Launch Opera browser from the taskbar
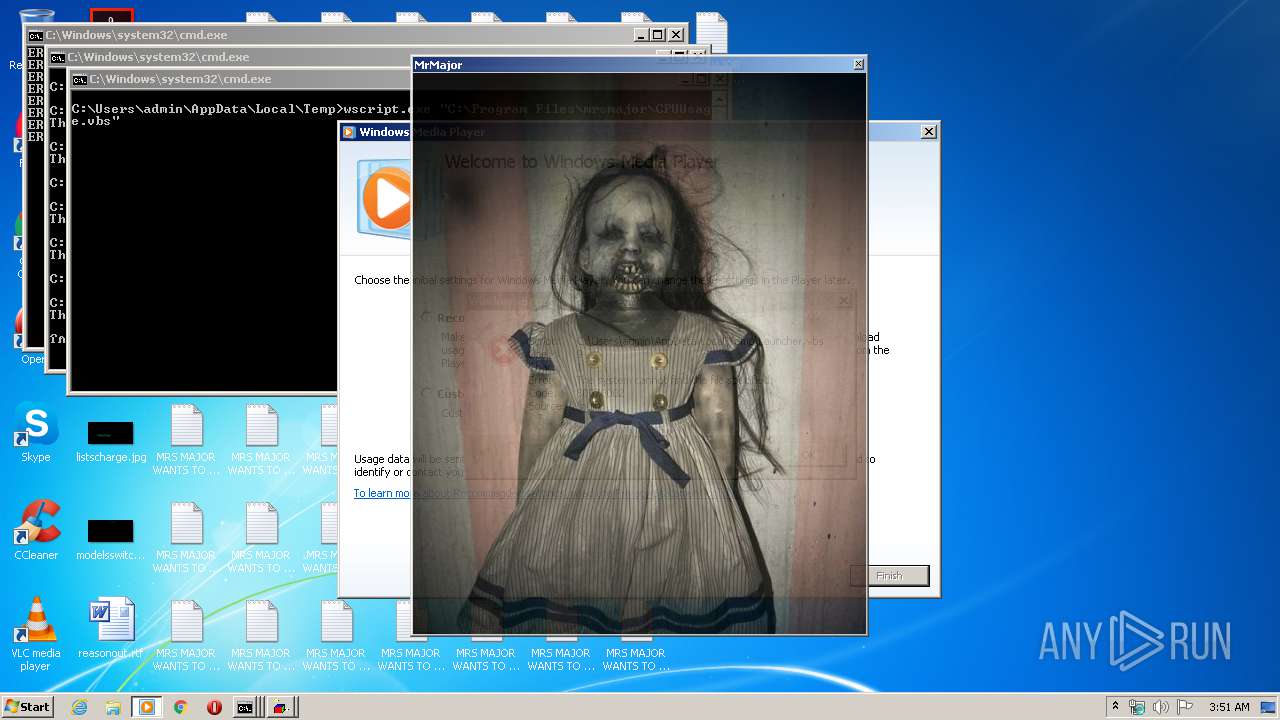Screen dimensions: 1280x720 [214, 707]
